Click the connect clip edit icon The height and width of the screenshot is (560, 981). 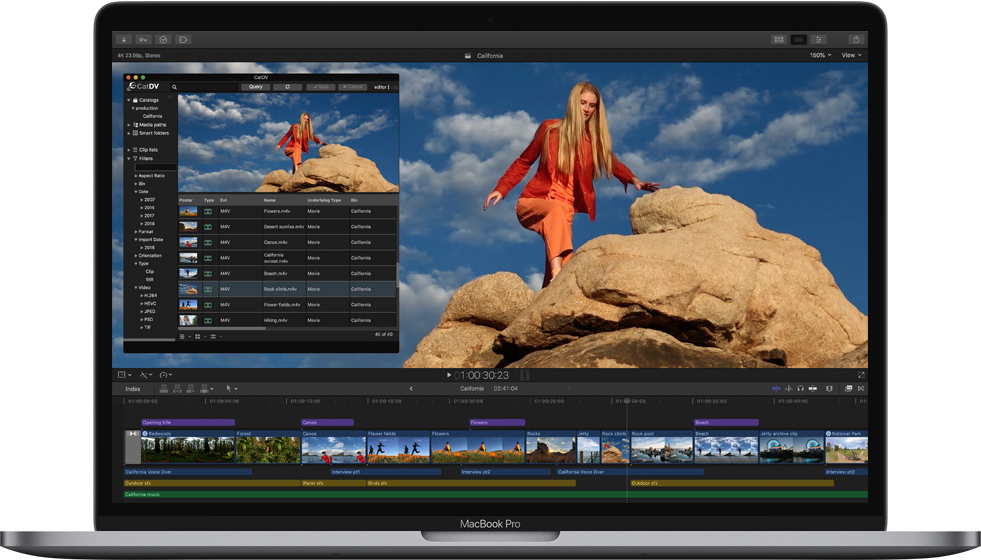pos(163,389)
